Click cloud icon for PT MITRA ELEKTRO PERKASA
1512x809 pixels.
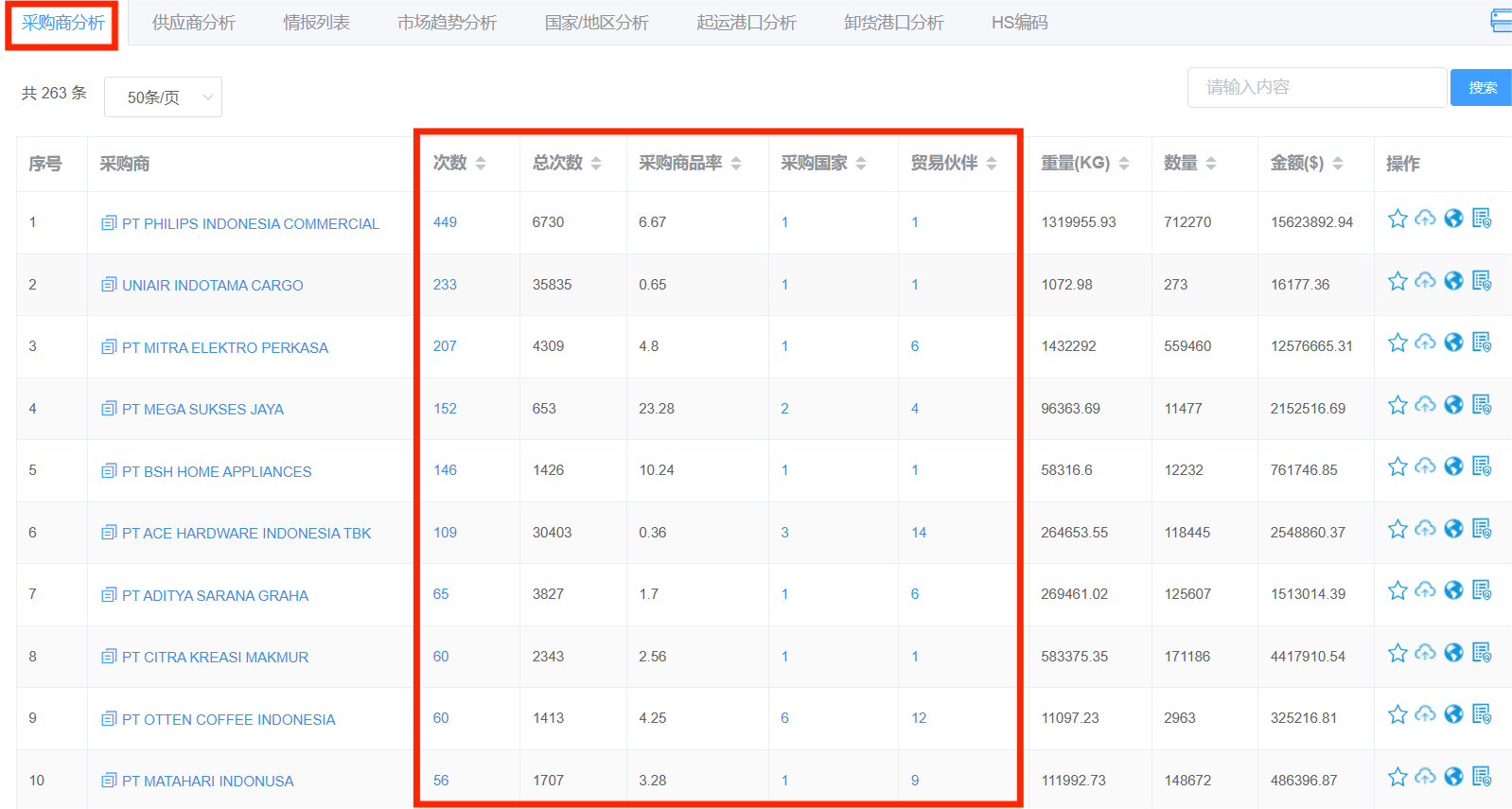click(1425, 343)
